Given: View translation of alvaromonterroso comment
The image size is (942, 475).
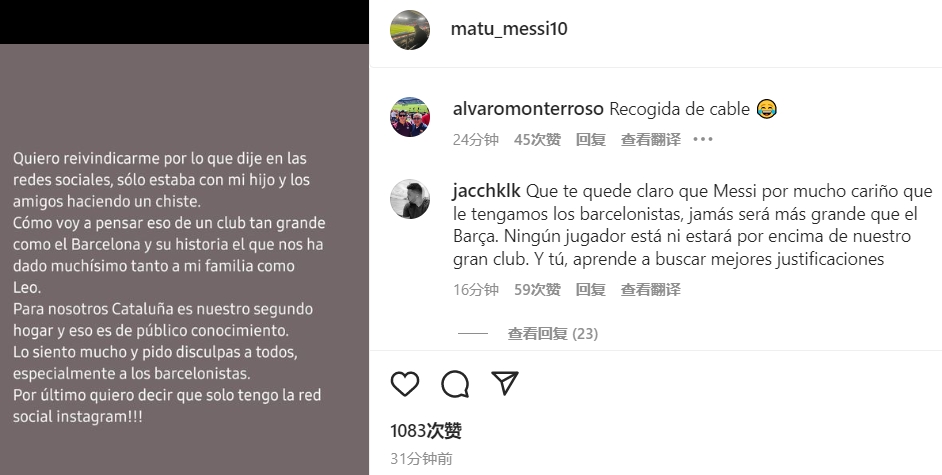Looking at the screenshot, I should [x=651, y=139].
